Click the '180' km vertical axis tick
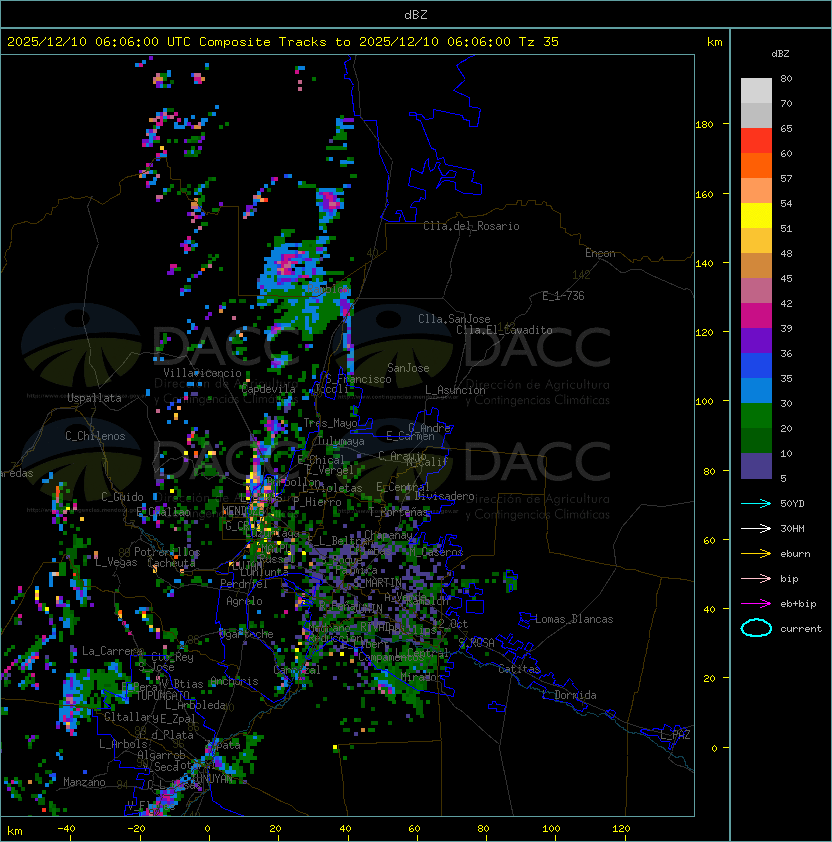Screen dimensions: 832x842 pos(704,125)
